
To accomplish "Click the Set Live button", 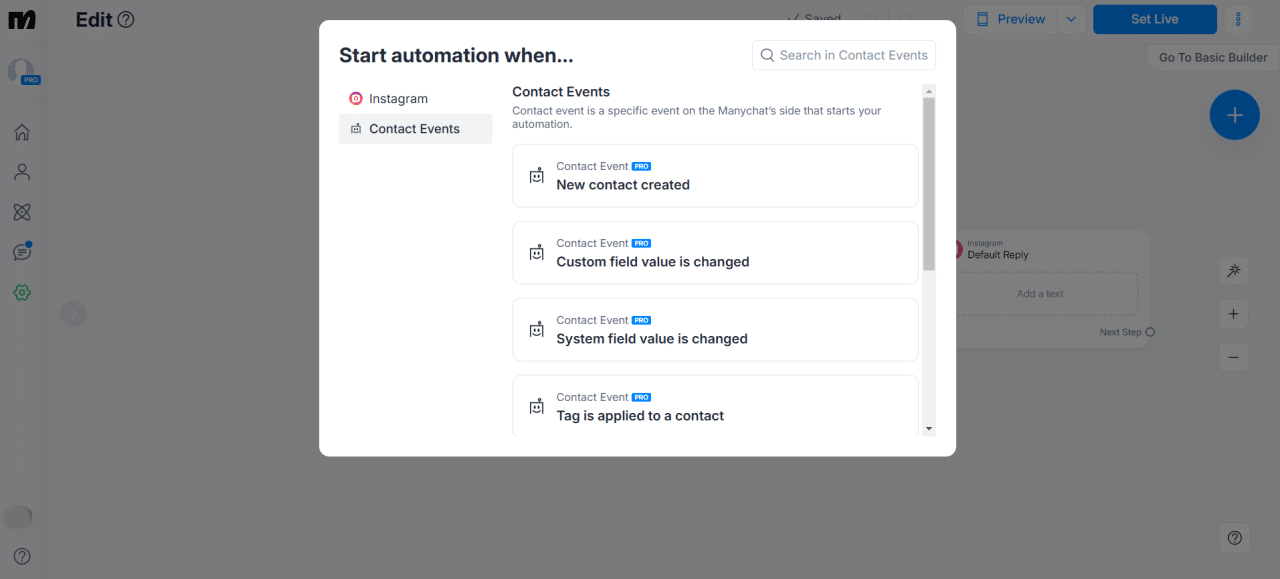I will [1154, 19].
